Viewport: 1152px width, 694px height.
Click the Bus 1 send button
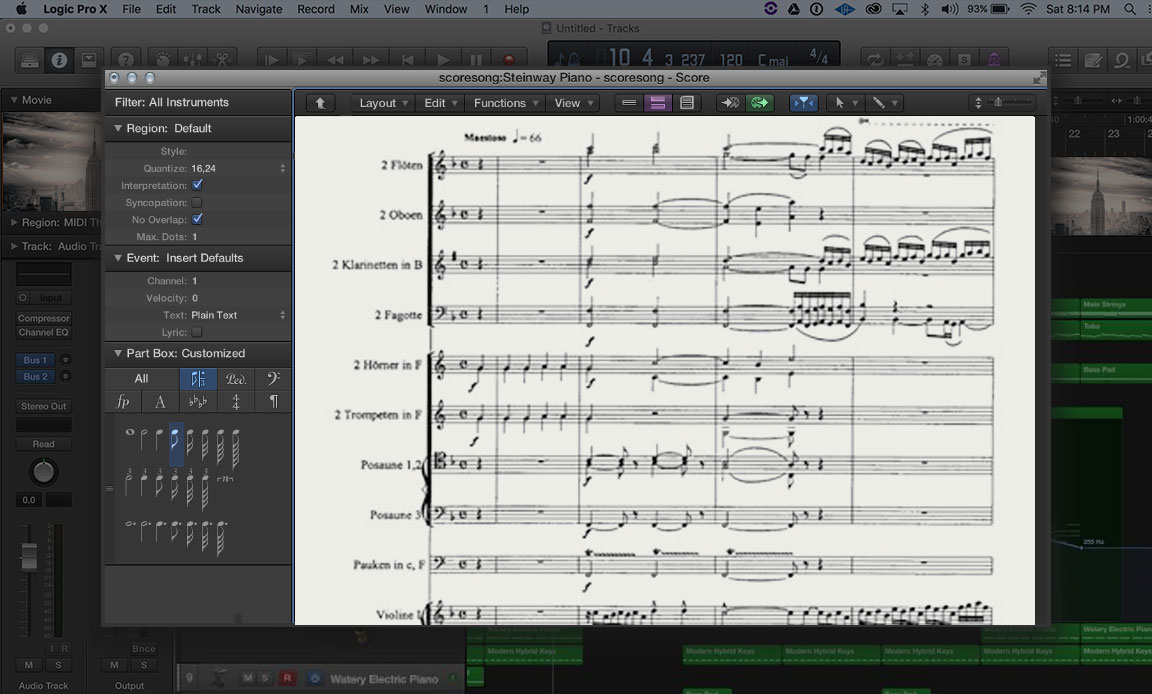tap(35, 360)
